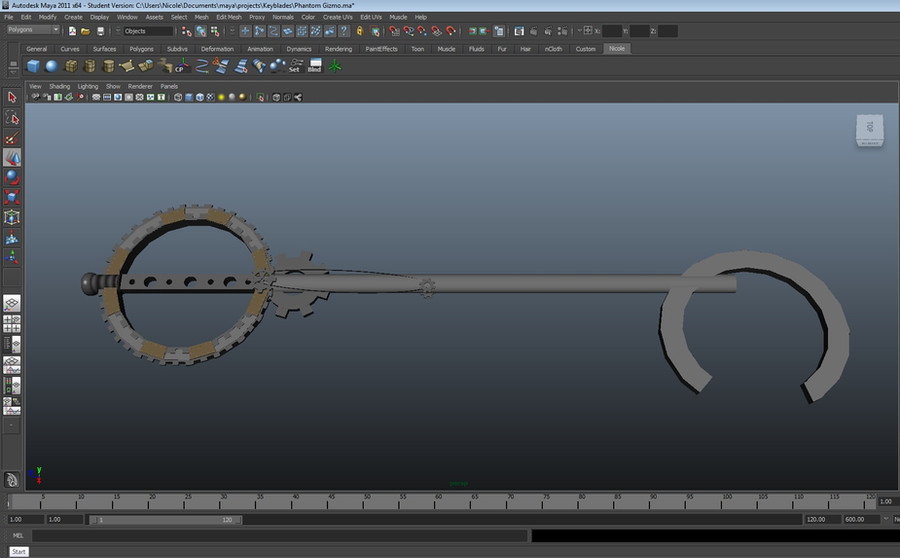Image resolution: width=900 pixels, height=558 pixels.
Task: Switch to the Nicole shelf tab
Action: click(617, 49)
